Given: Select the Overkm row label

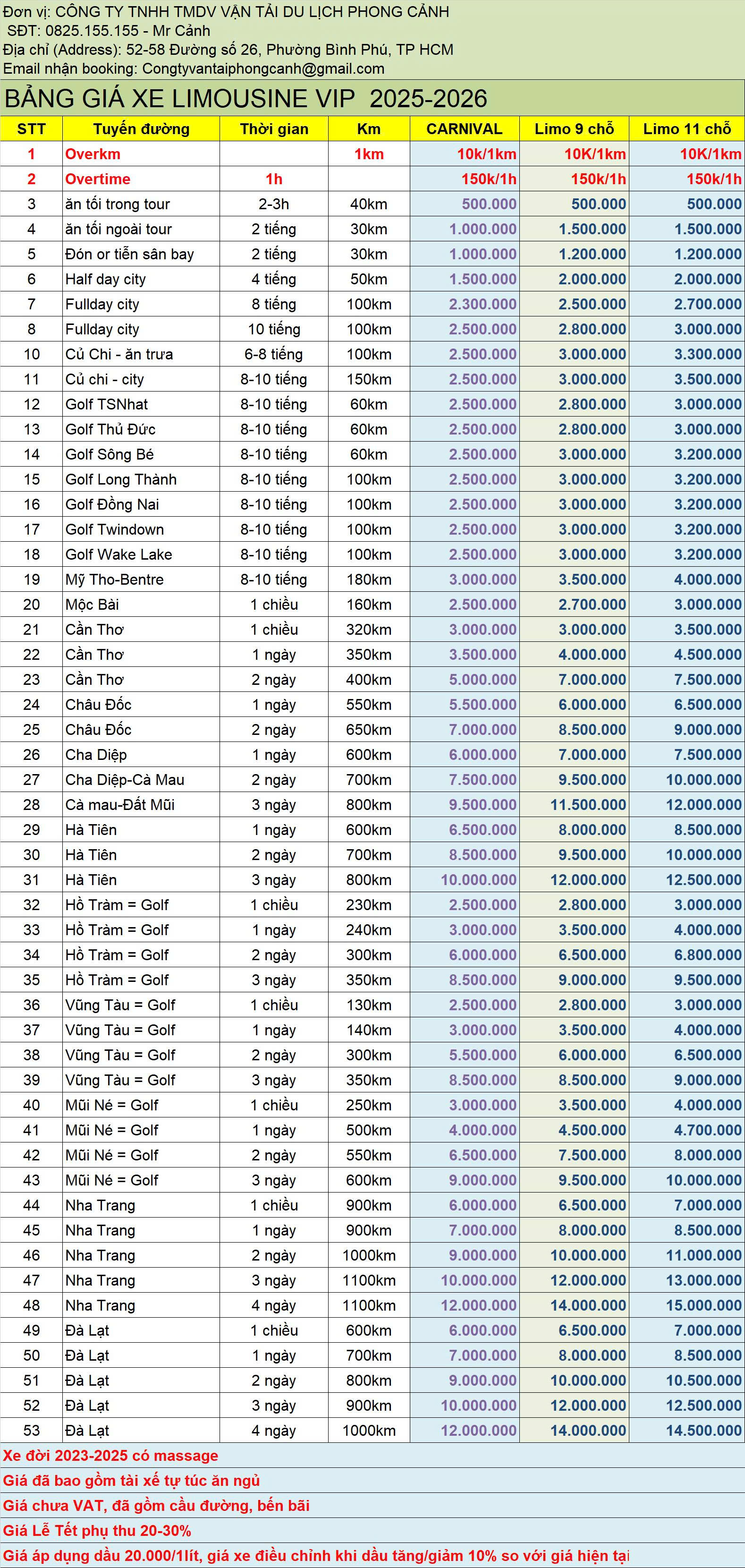Looking at the screenshot, I should (93, 154).
